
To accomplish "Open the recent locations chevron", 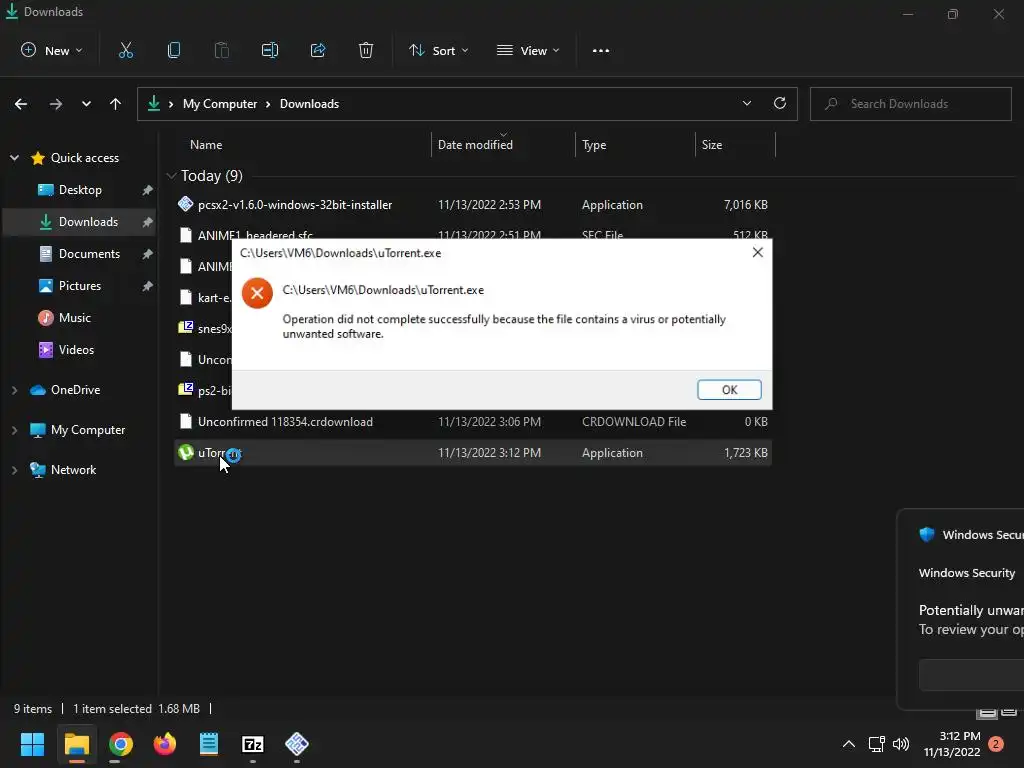I will click(x=86, y=104).
